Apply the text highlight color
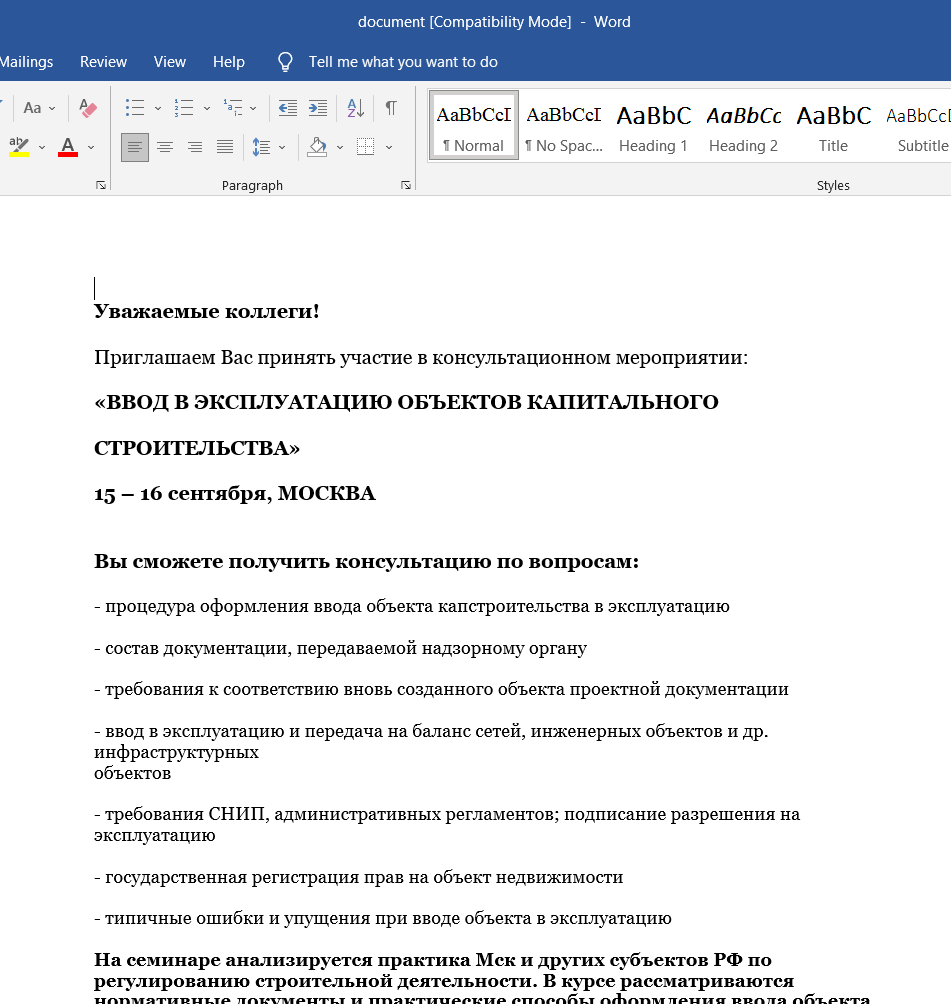Image resolution: width=951 pixels, height=1004 pixels. pos(20,147)
